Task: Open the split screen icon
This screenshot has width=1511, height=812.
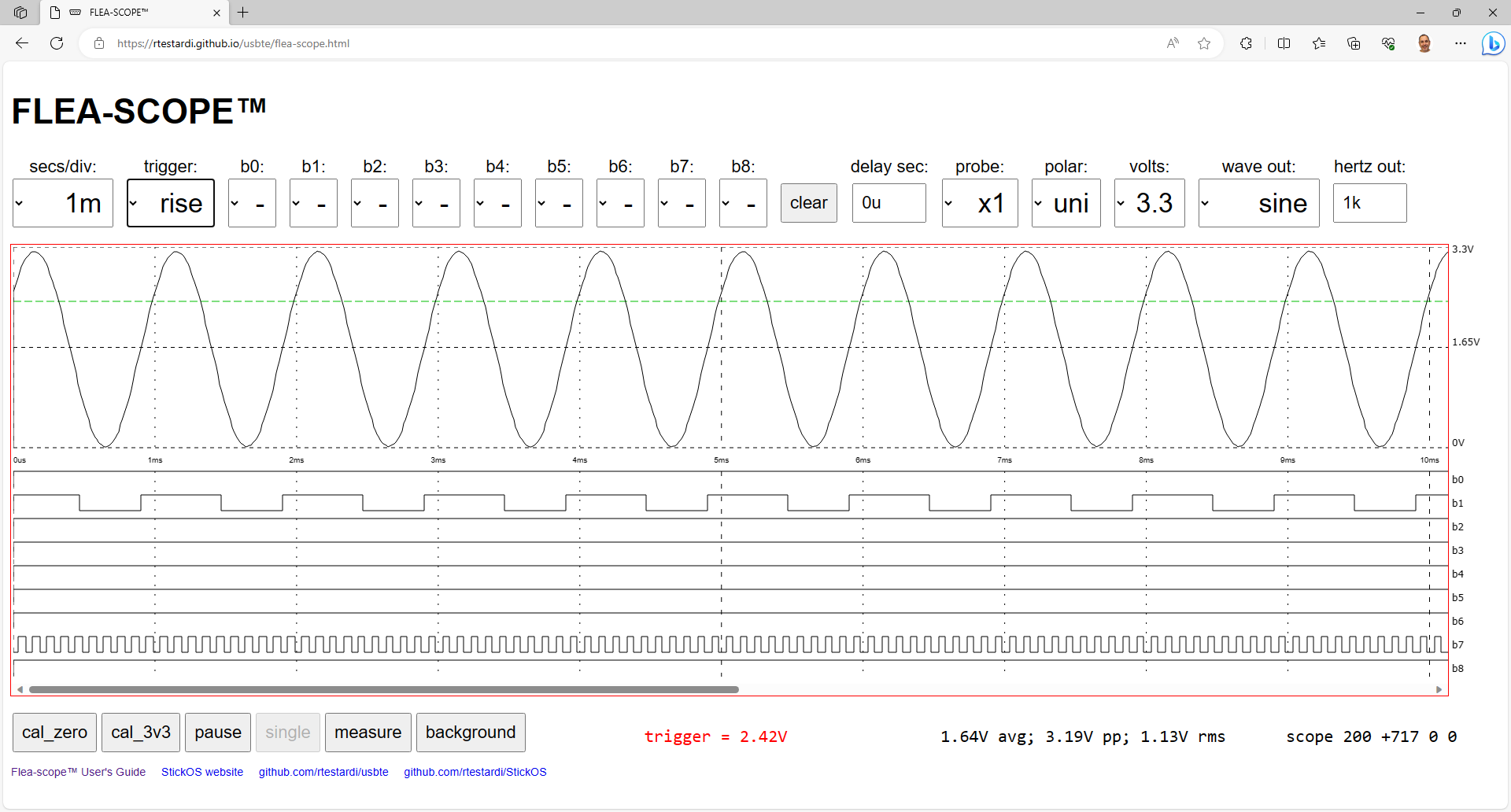Action: point(1284,43)
